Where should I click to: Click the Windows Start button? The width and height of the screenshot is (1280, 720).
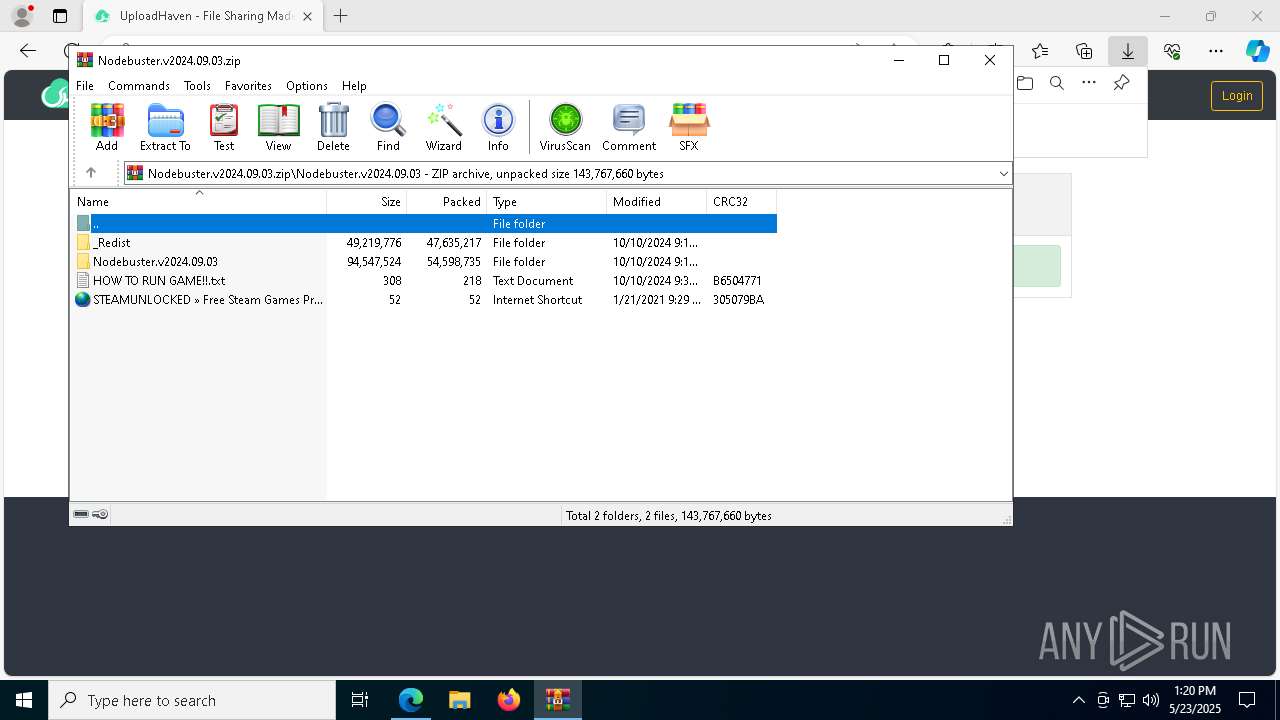pyautogui.click(x=24, y=700)
